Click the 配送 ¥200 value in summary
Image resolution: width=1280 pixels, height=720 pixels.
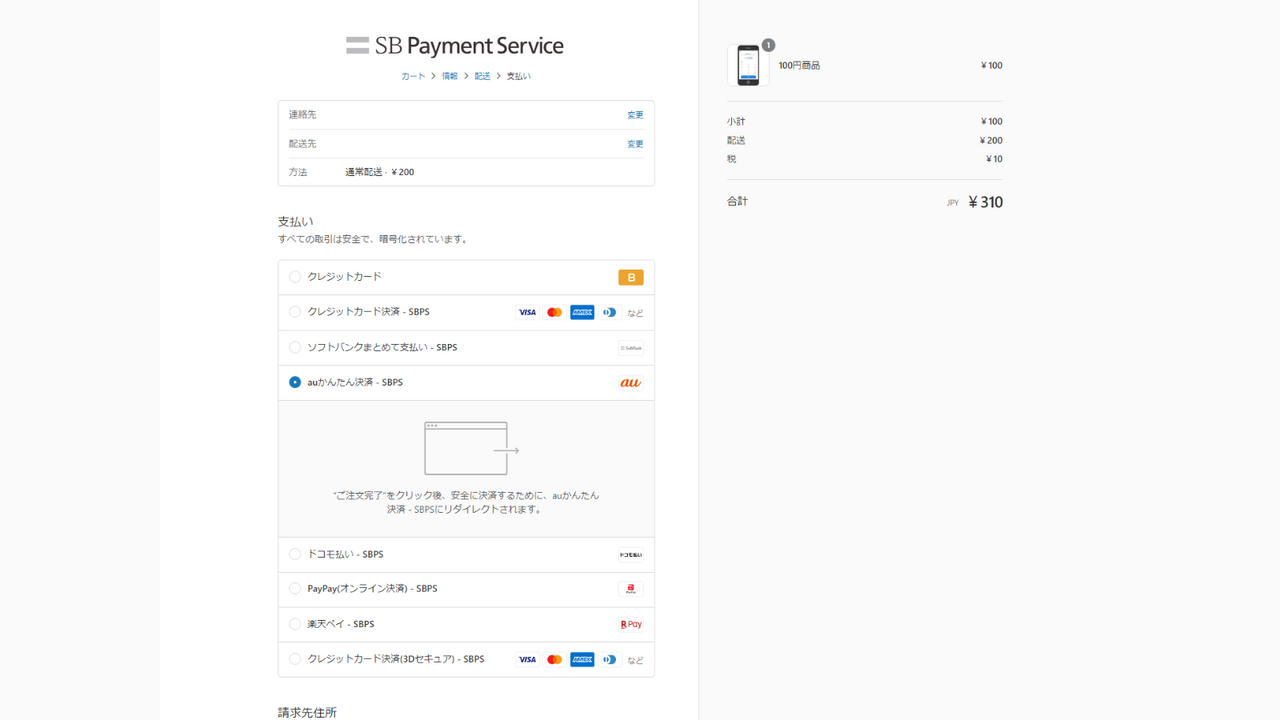point(991,141)
